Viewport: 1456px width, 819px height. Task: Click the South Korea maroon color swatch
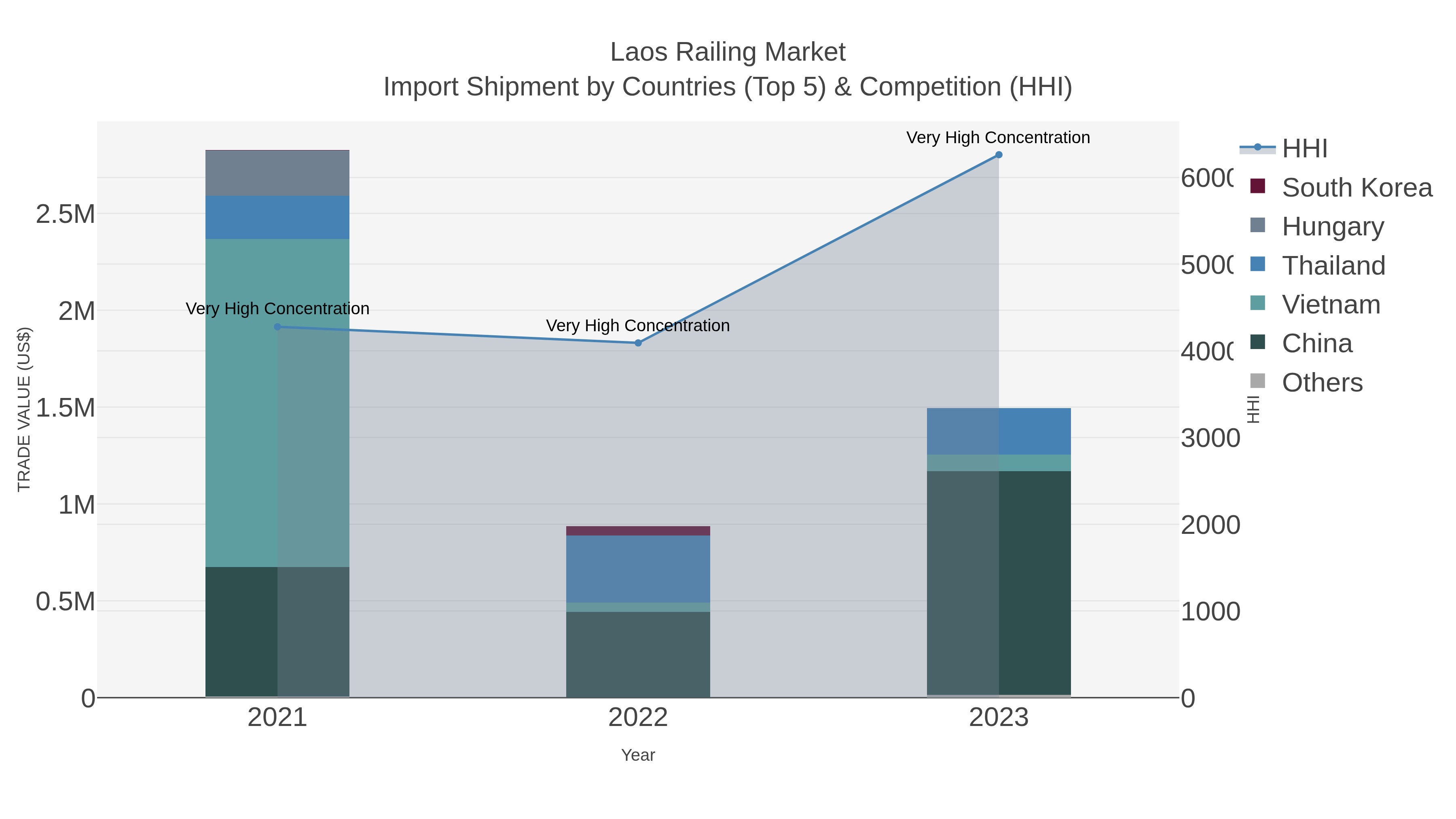click(1257, 186)
